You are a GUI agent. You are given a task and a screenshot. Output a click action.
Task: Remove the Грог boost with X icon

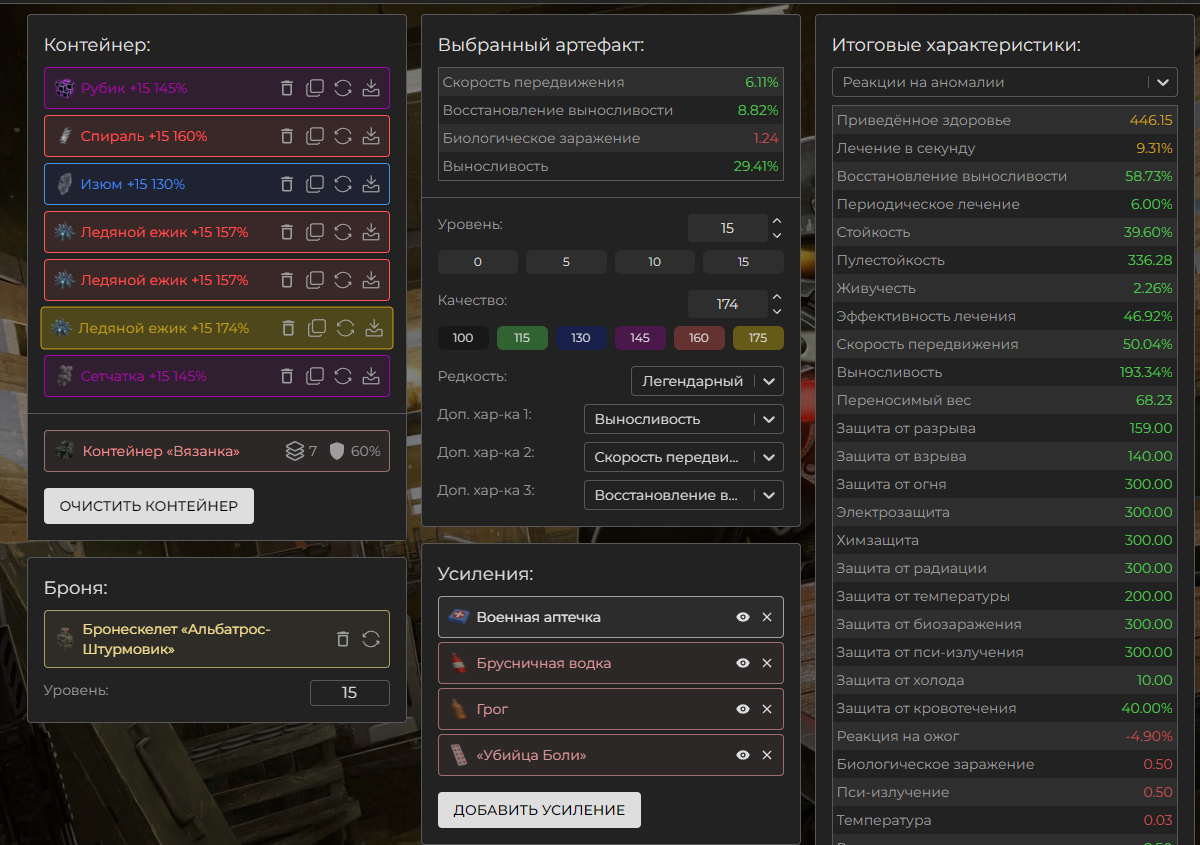[x=767, y=709]
